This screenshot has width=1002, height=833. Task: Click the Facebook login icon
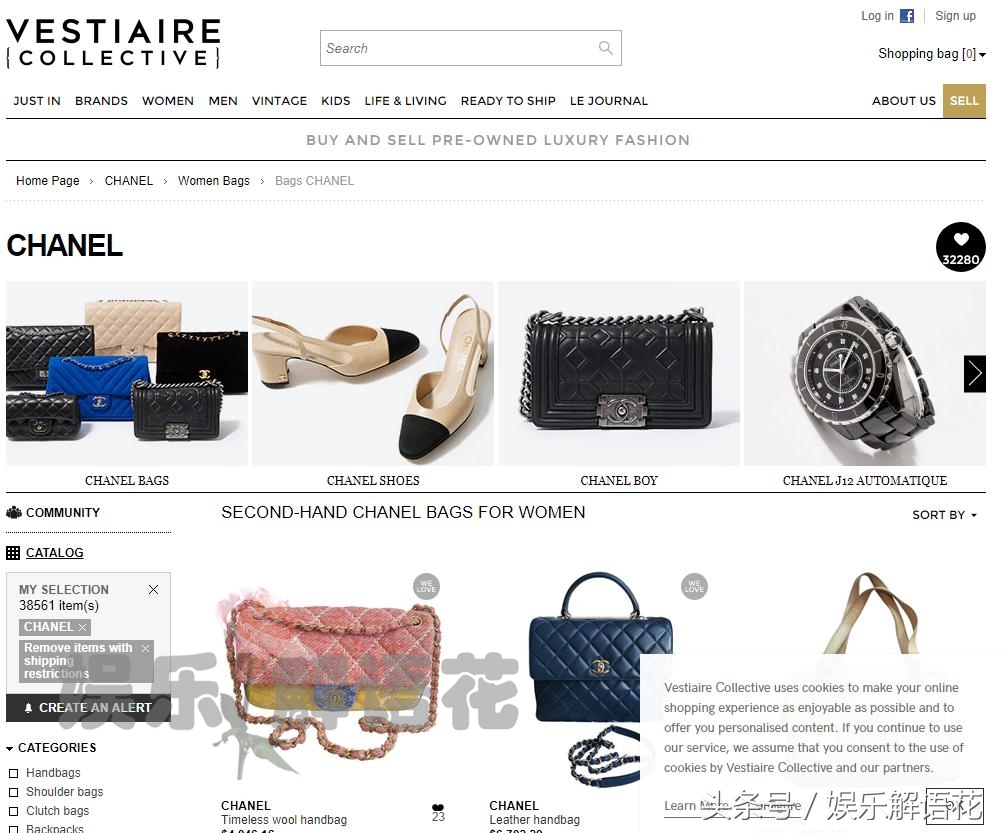click(x=907, y=16)
